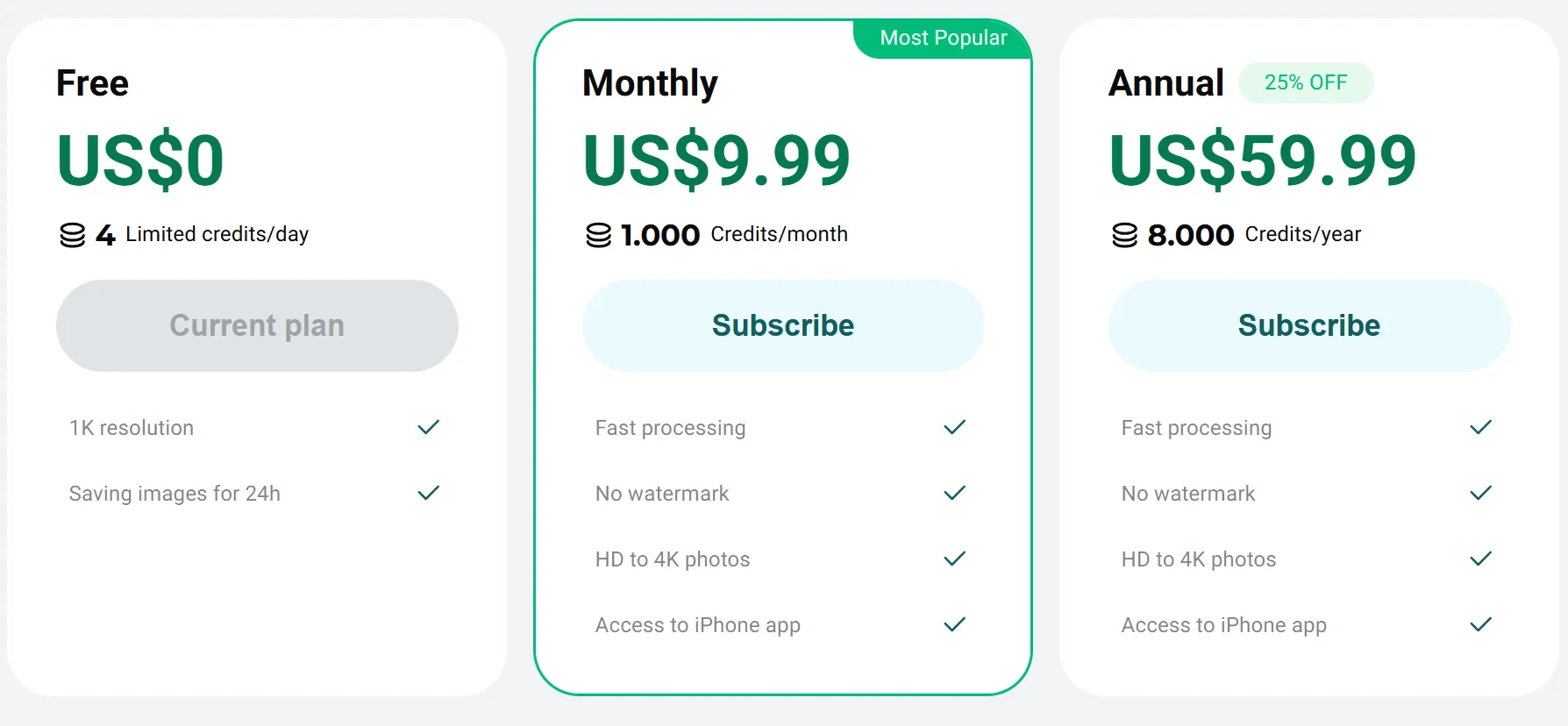Click the greyed Current plan button

(257, 325)
